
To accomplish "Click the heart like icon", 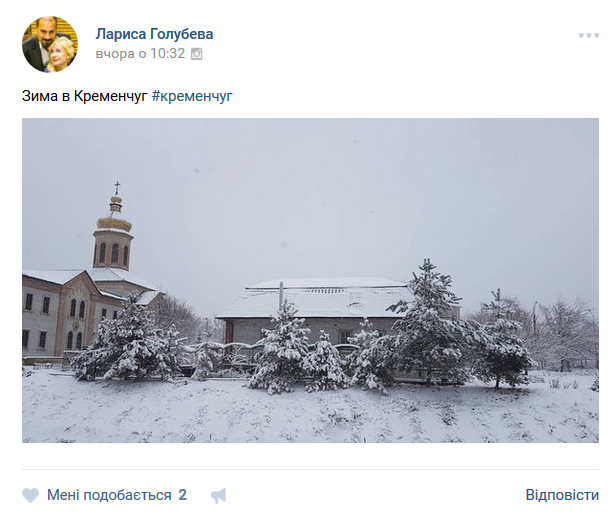I will (x=31, y=495).
